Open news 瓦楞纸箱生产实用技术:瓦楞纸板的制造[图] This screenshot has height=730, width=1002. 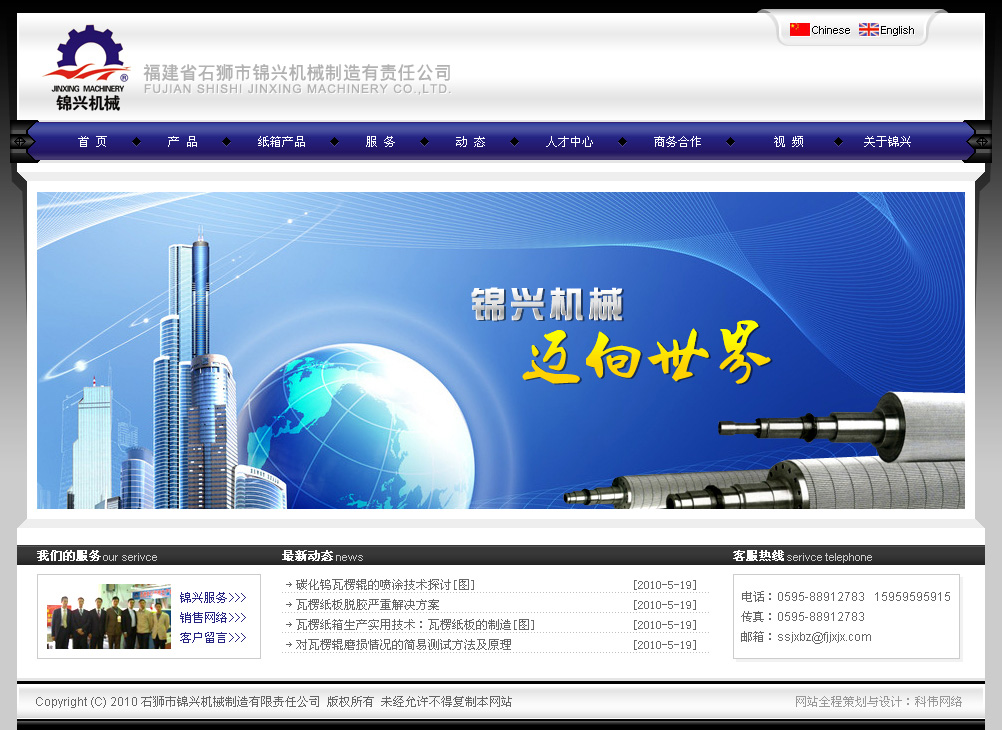415,625
